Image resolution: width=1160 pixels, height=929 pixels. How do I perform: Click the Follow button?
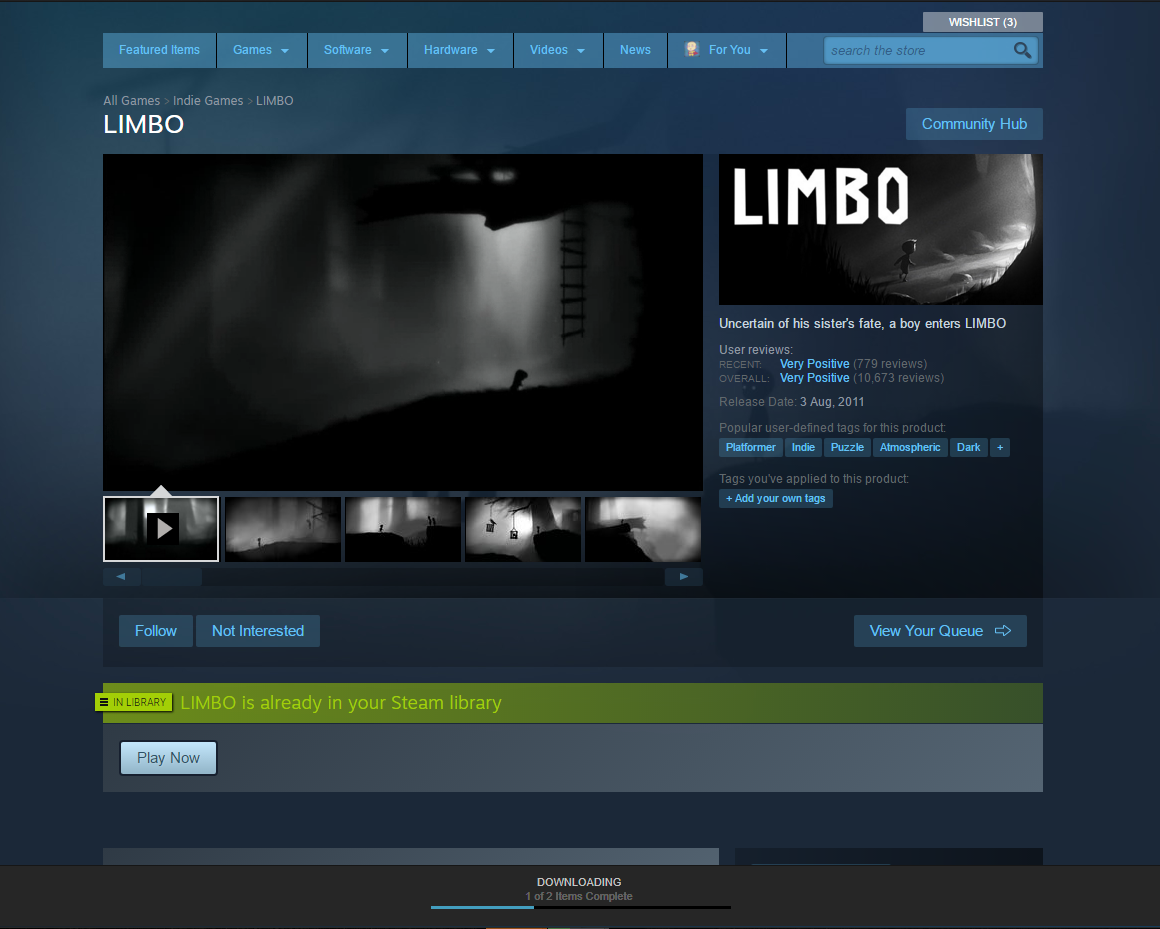click(155, 631)
